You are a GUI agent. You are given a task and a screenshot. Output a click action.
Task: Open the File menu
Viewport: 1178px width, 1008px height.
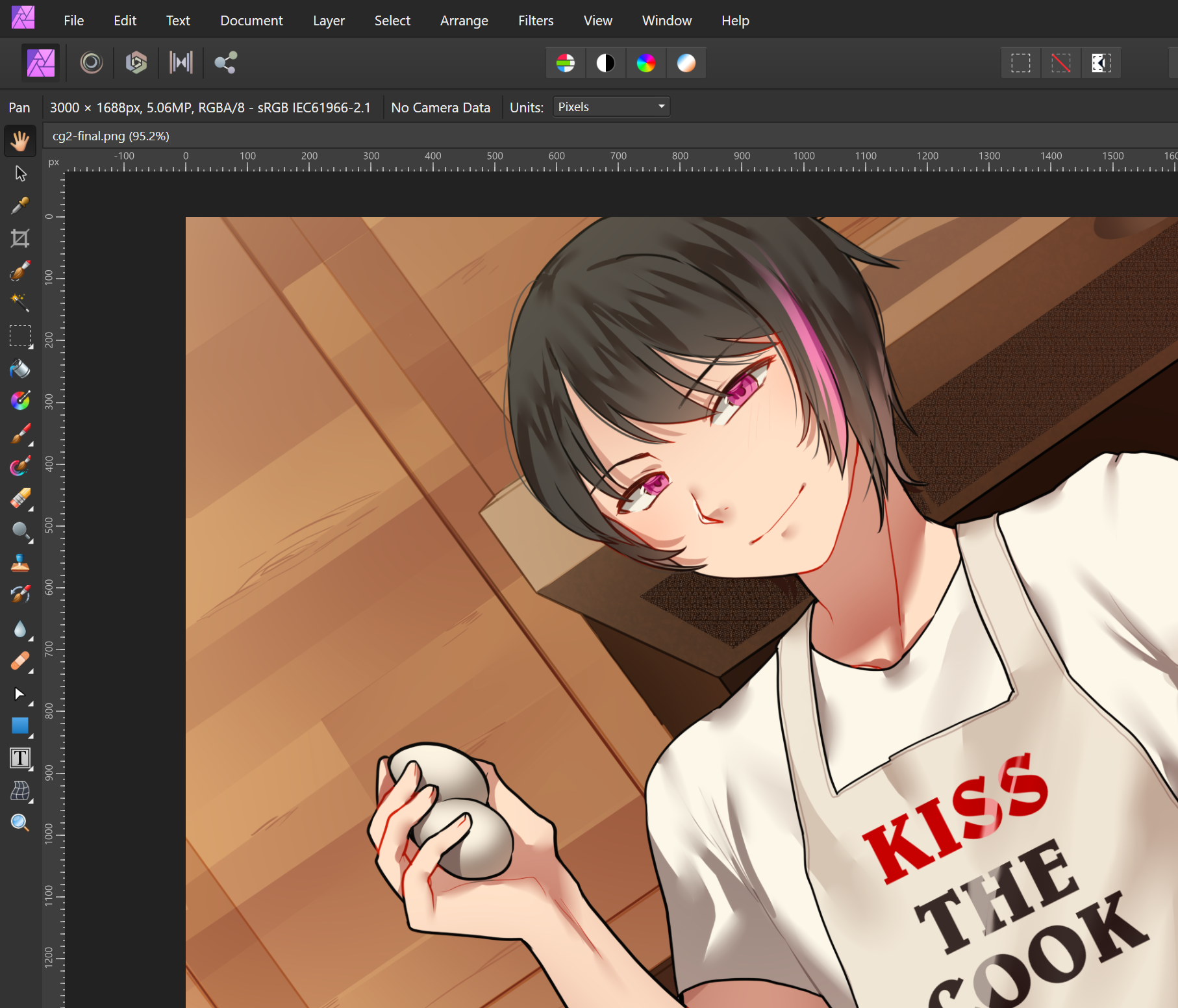coord(74,20)
